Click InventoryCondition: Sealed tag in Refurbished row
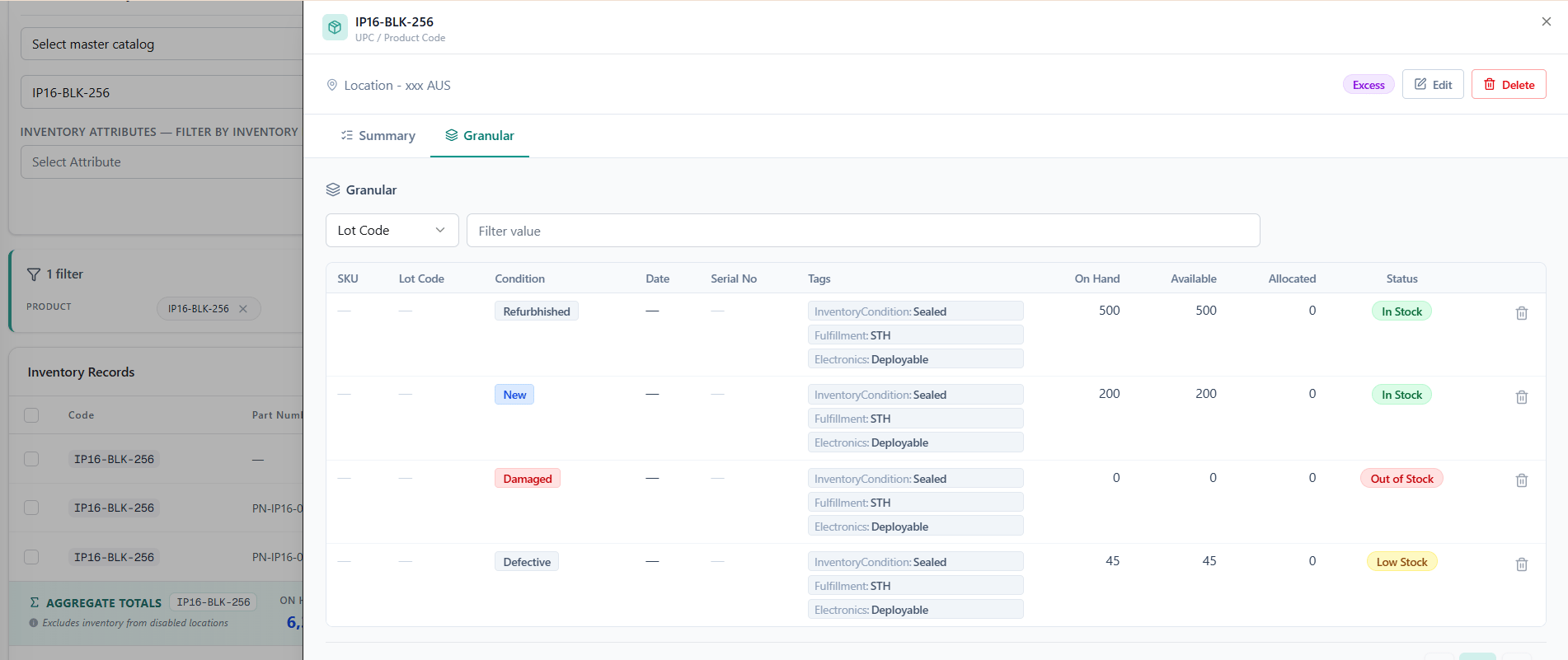The image size is (1568, 660). tap(915, 311)
